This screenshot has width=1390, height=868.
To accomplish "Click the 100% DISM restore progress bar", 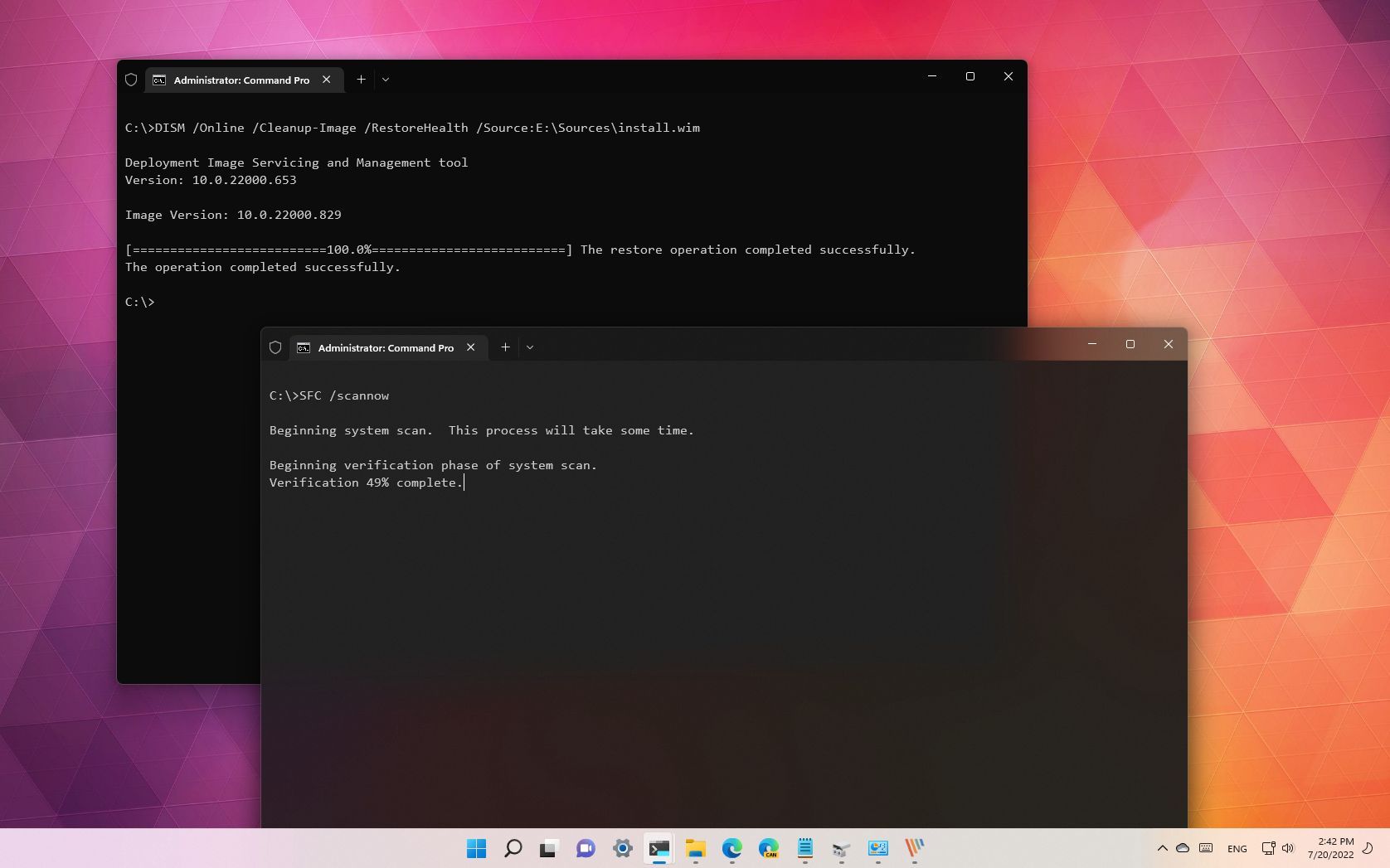I will 348,250.
